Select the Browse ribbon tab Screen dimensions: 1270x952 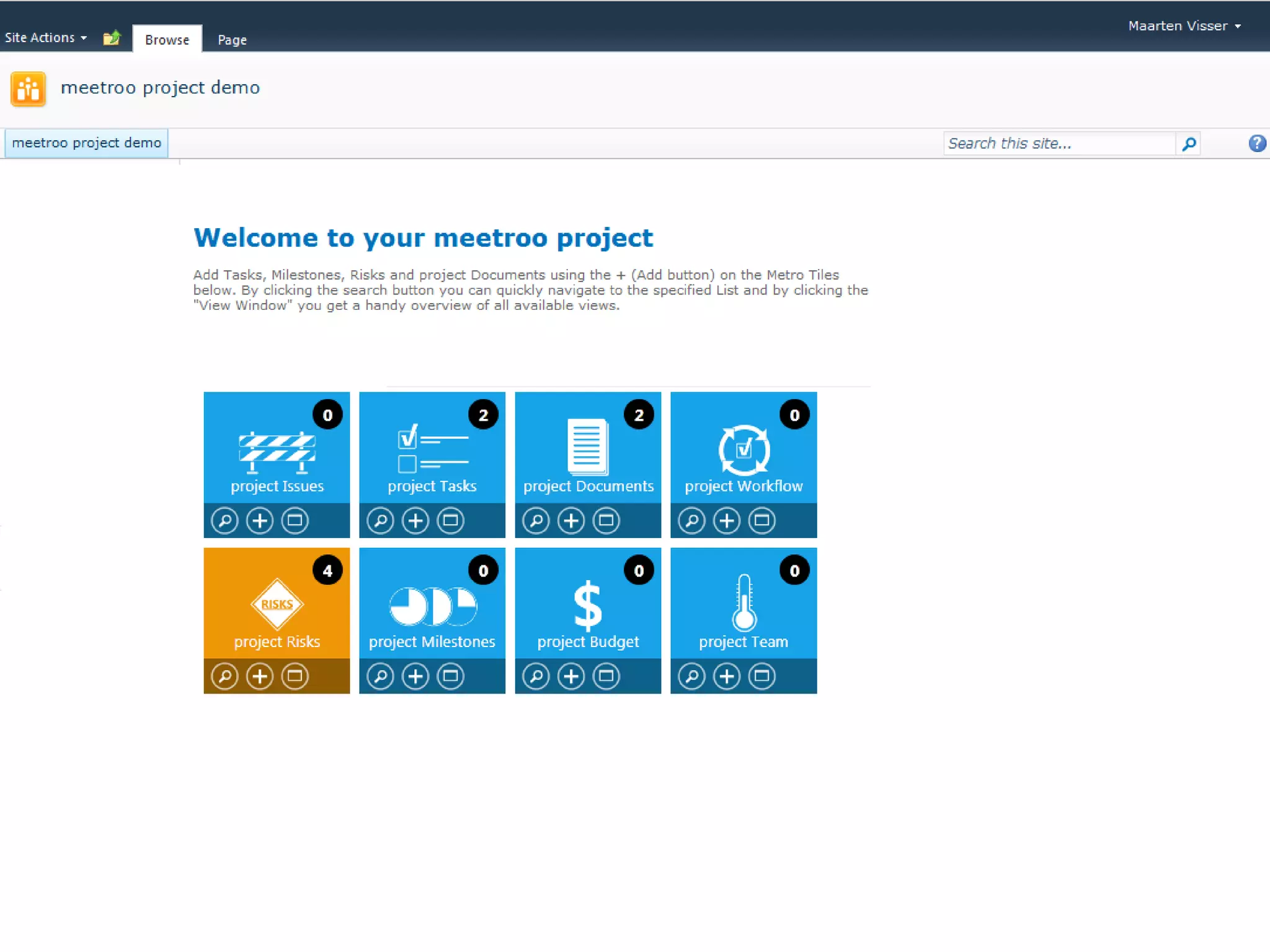coord(167,40)
